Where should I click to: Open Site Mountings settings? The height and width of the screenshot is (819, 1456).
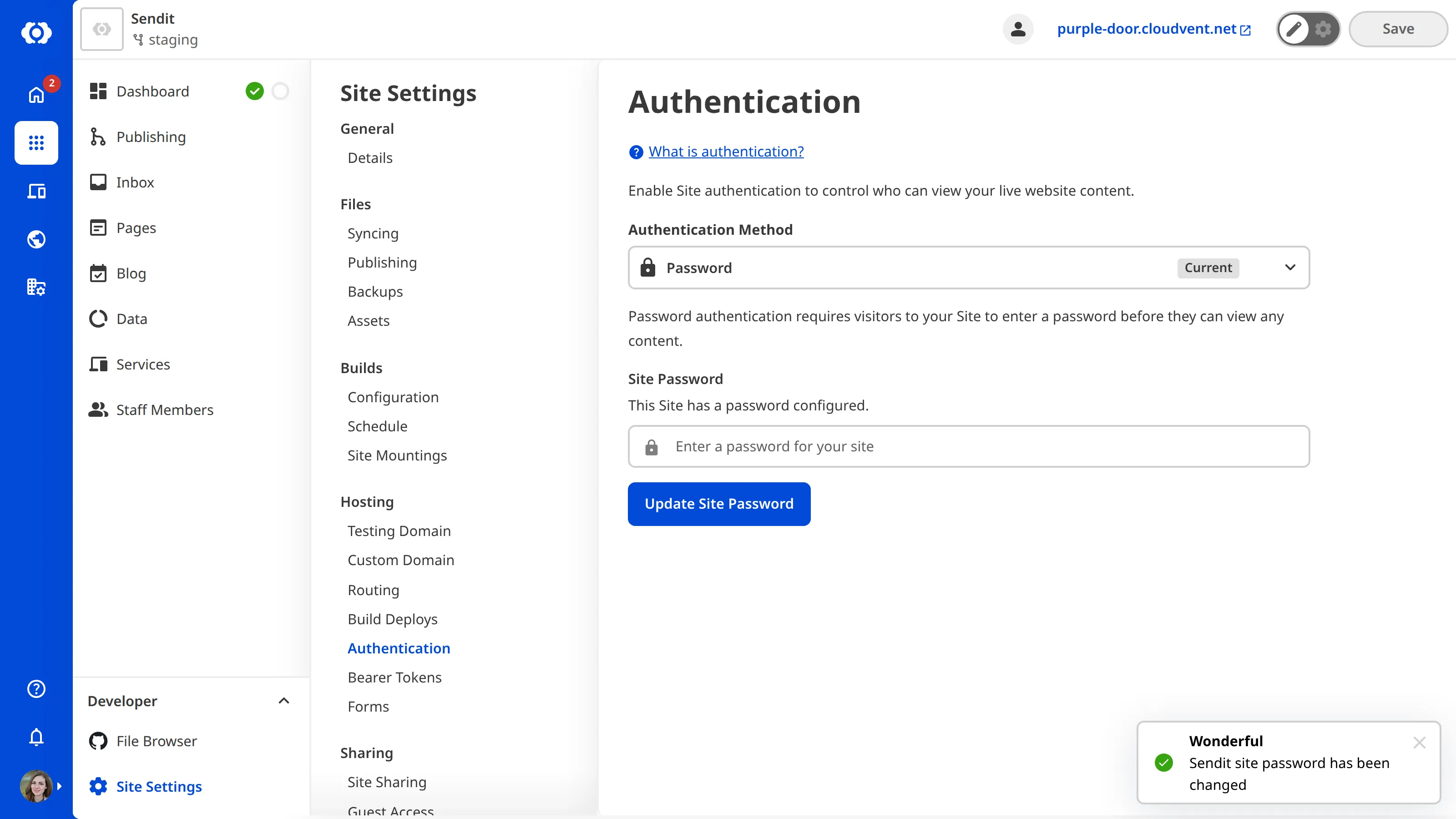[x=397, y=455]
